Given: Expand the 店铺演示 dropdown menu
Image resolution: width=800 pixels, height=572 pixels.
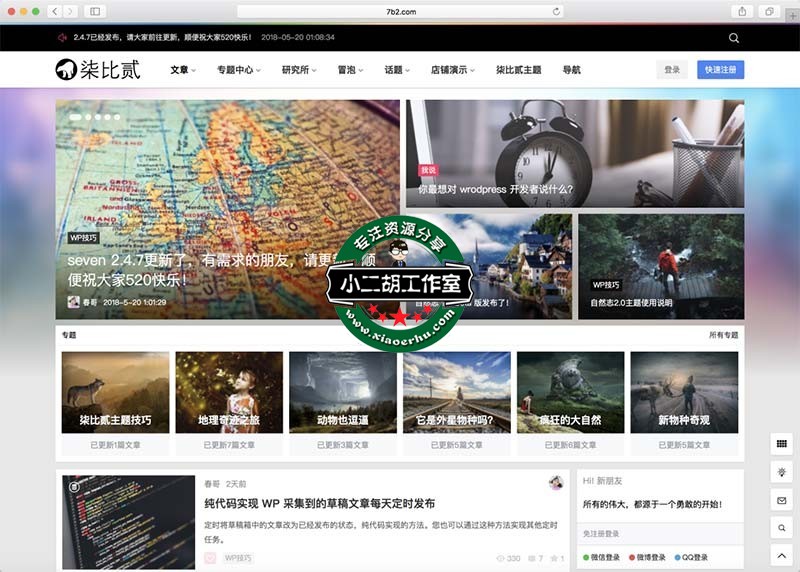Looking at the screenshot, I should click(x=453, y=70).
